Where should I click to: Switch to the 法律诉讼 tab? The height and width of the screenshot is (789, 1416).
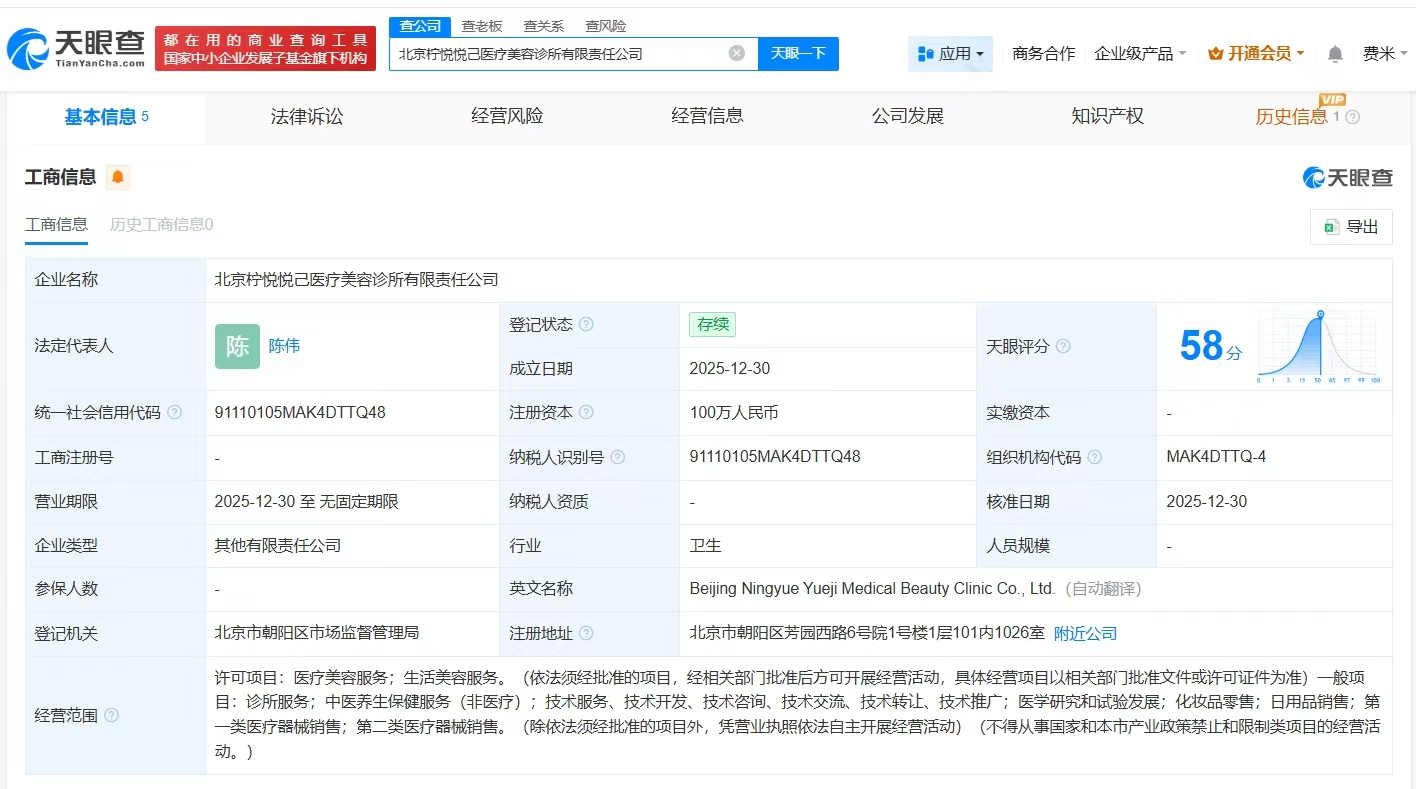(307, 117)
